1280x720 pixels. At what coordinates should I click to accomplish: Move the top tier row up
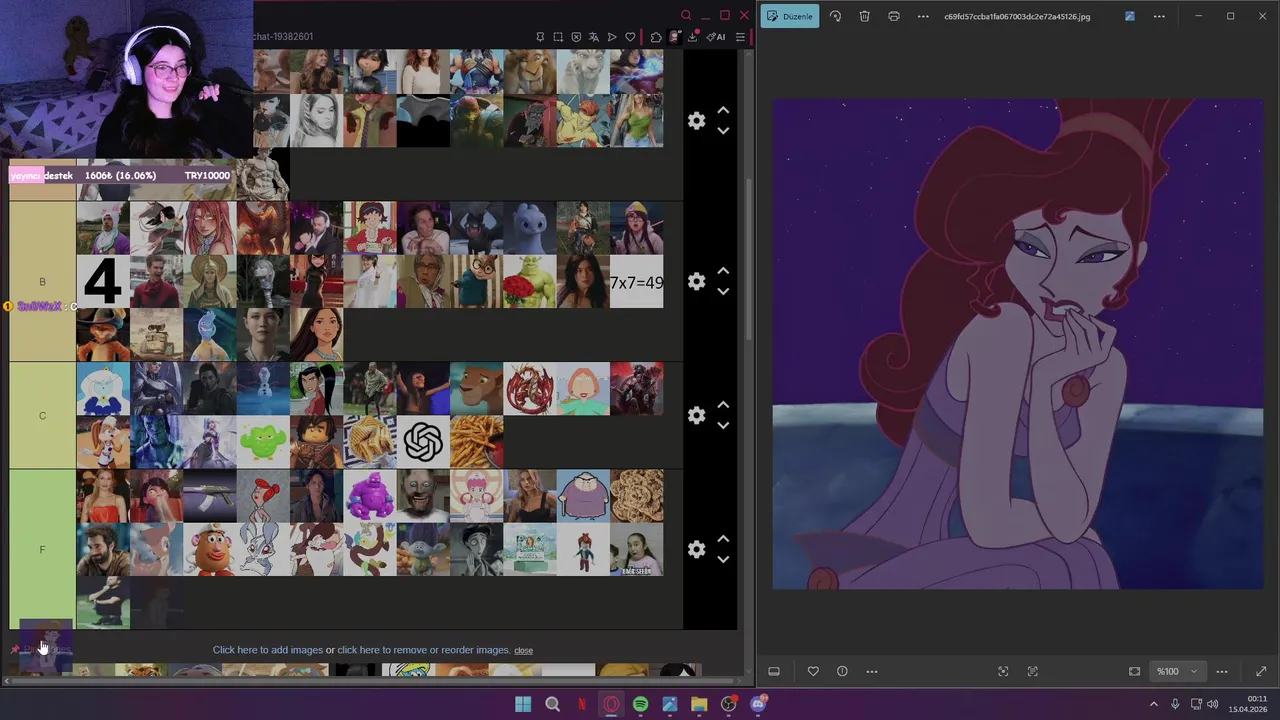pos(723,111)
